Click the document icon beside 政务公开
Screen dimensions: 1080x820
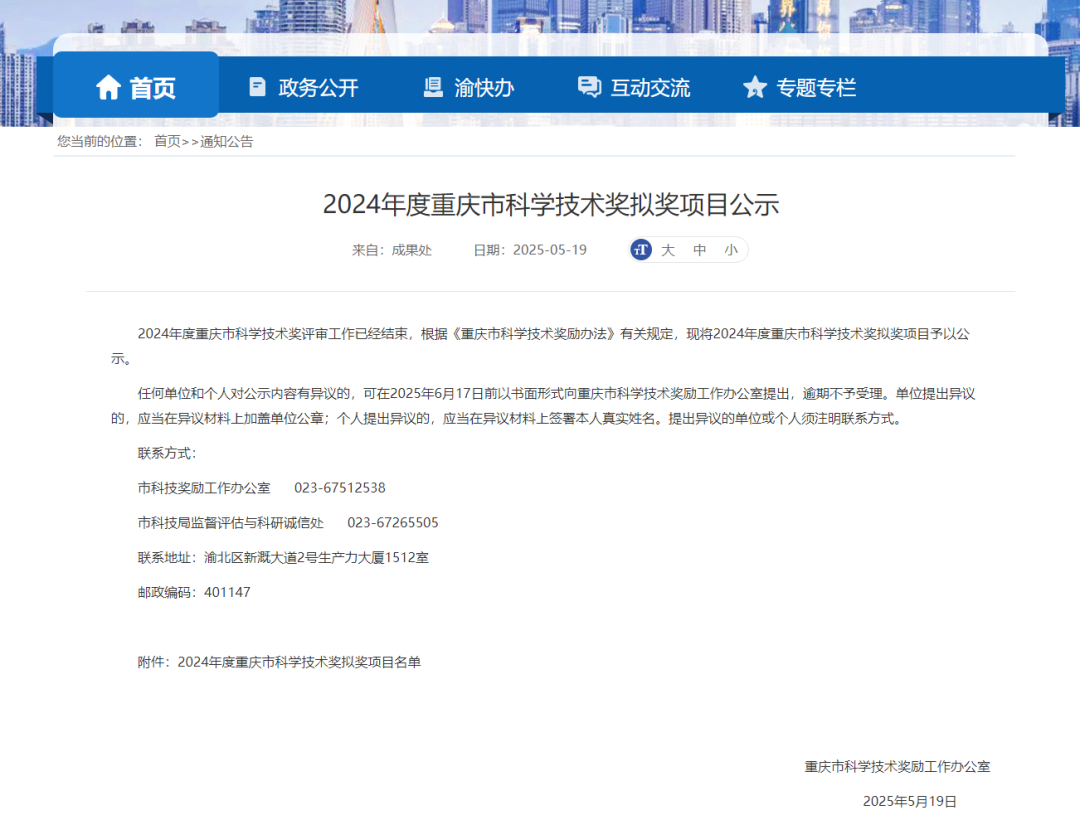(x=258, y=87)
